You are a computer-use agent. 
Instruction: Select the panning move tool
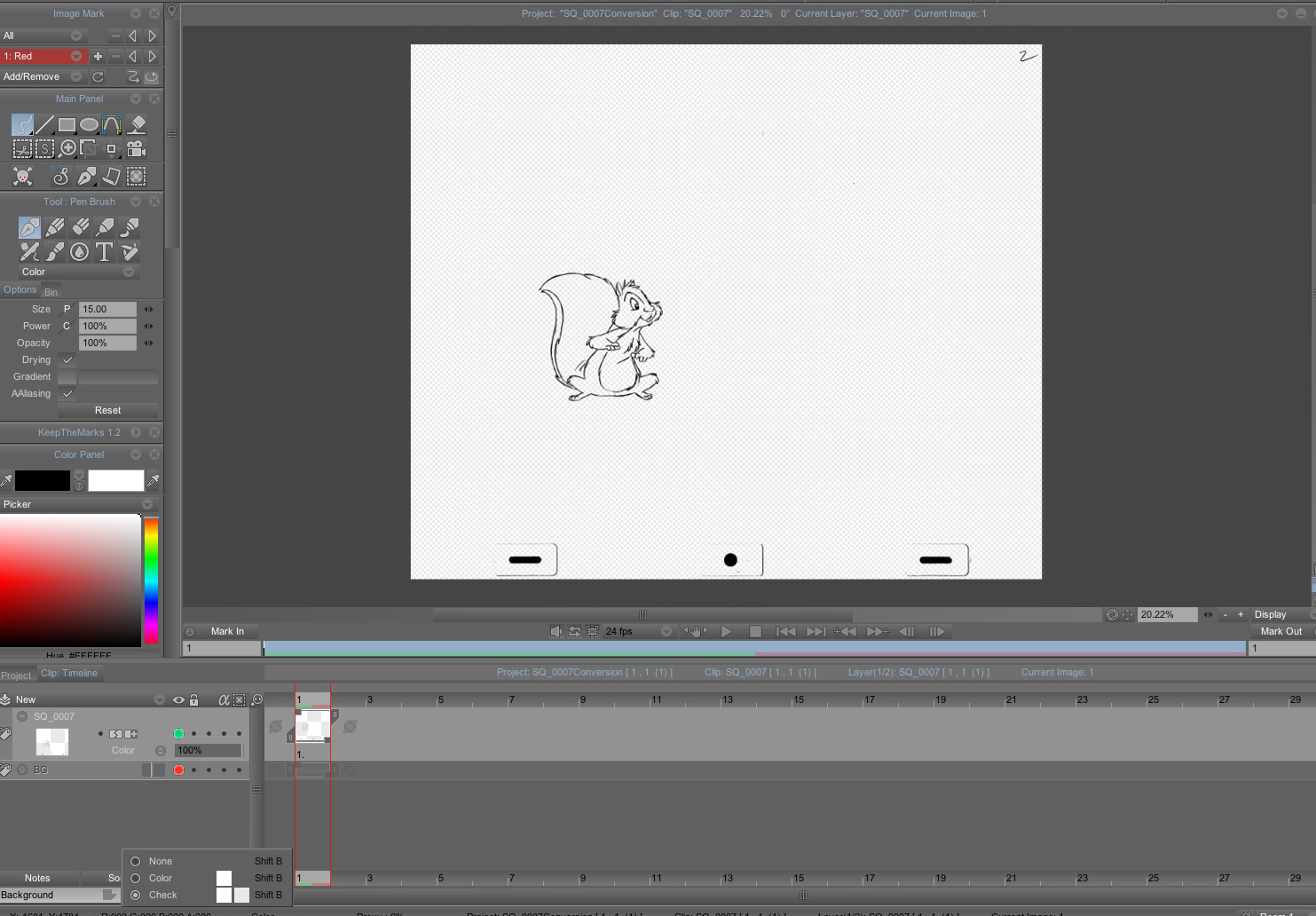[111, 148]
